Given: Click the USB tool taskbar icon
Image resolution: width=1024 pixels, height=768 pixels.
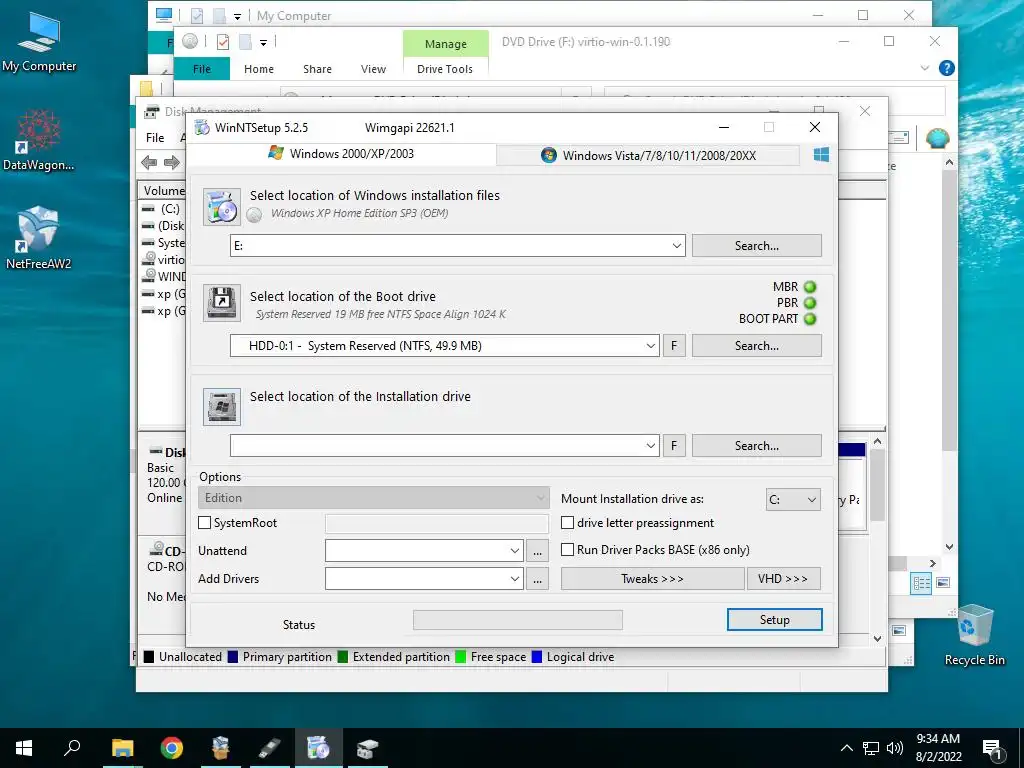Looking at the screenshot, I should coord(269,748).
